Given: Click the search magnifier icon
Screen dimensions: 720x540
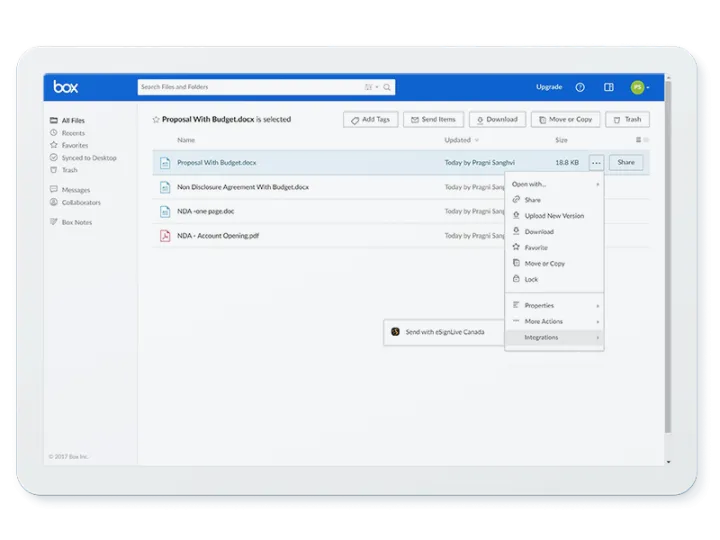Looking at the screenshot, I should [387, 87].
